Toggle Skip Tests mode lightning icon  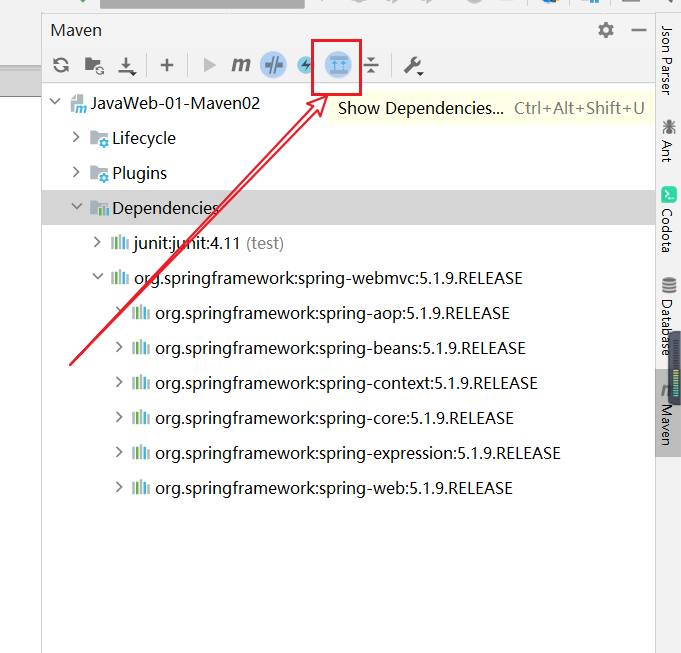305,66
